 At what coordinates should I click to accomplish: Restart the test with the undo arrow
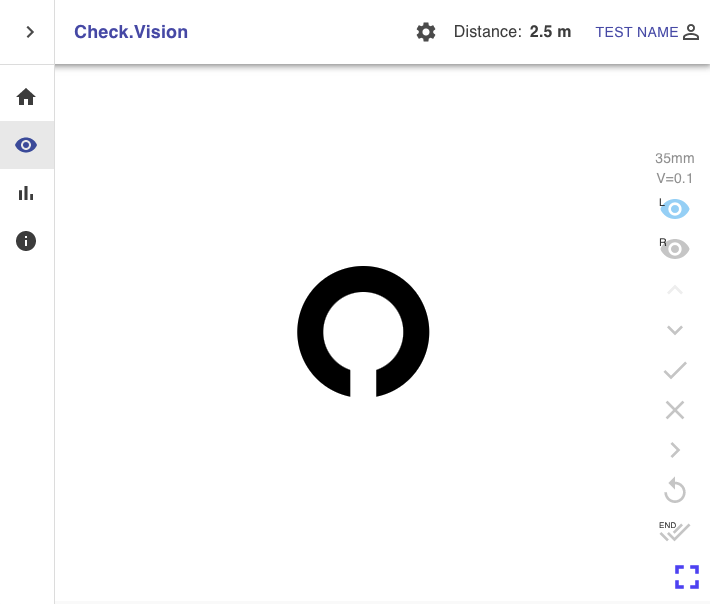(675, 490)
